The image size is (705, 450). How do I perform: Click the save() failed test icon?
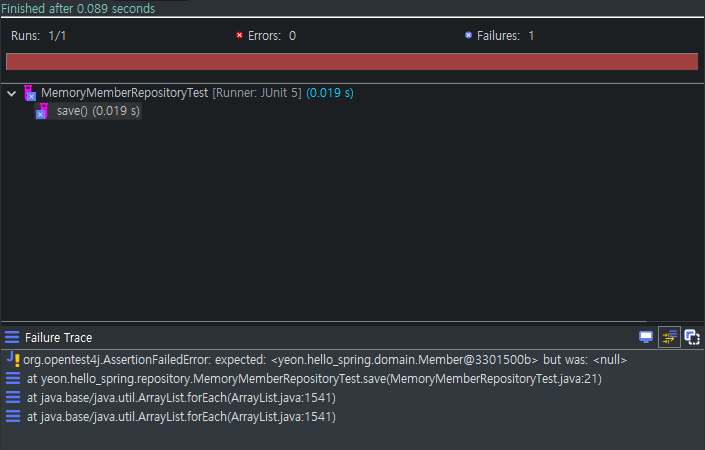(42, 111)
